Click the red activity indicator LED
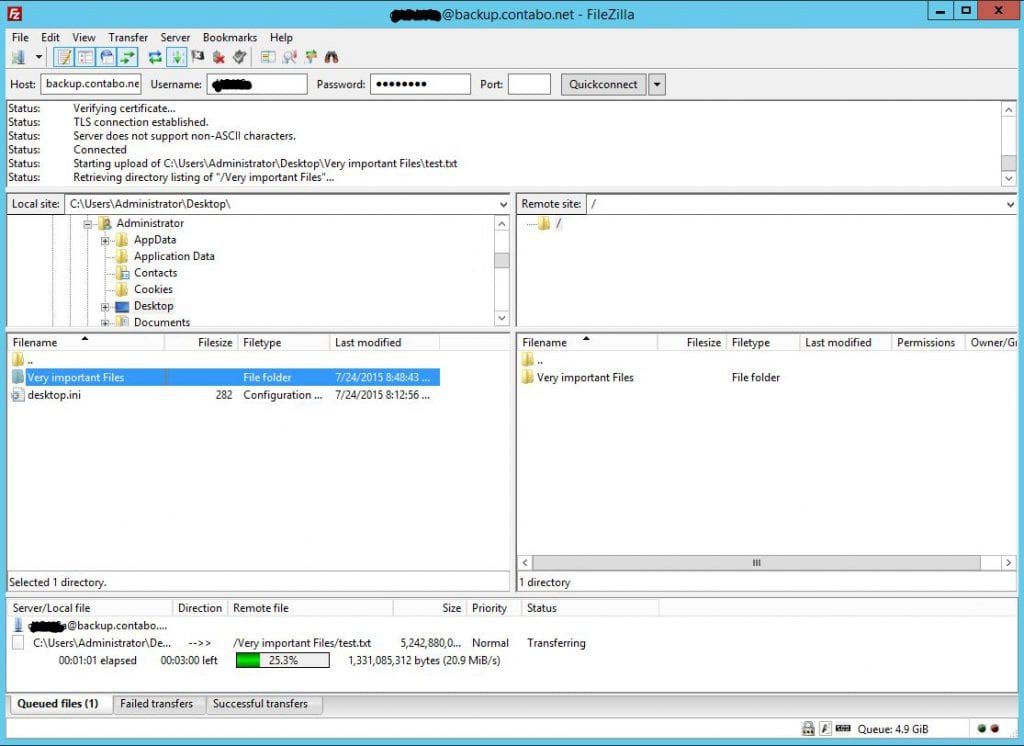Viewport: 1024px width, 746px height. coord(994,728)
